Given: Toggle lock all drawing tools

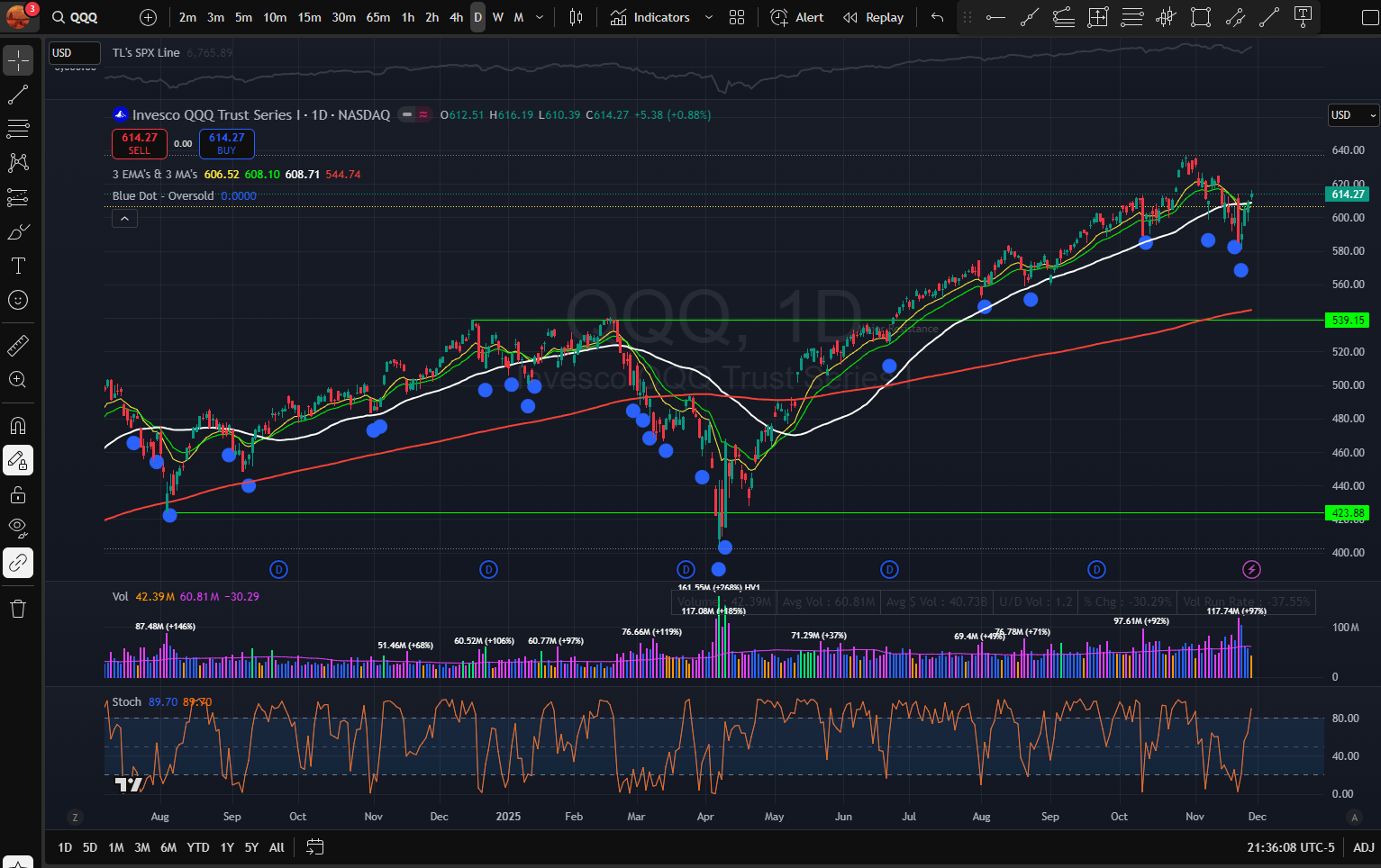Looking at the screenshot, I should coord(18,494).
